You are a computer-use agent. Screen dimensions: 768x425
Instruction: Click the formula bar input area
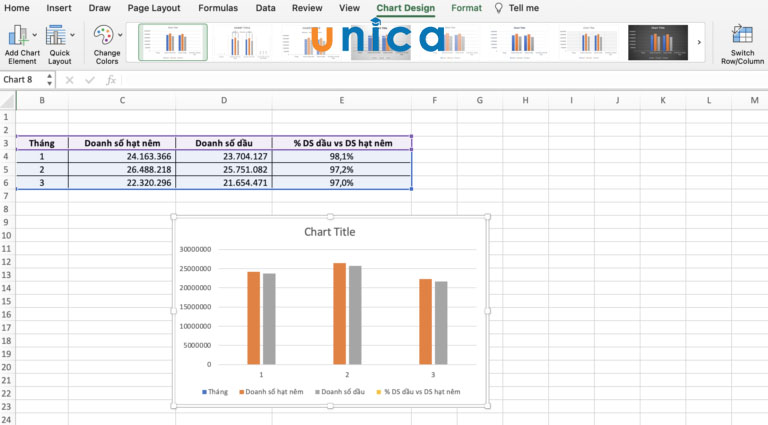[x=443, y=80]
